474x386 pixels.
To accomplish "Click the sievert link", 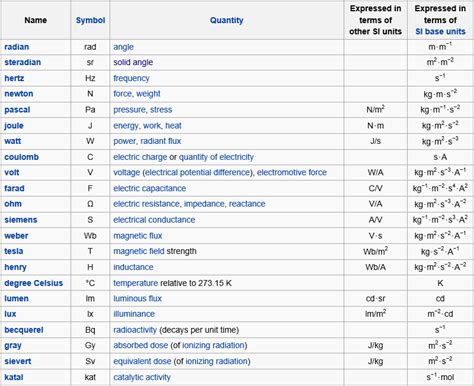I will pyautogui.click(x=18, y=361).
